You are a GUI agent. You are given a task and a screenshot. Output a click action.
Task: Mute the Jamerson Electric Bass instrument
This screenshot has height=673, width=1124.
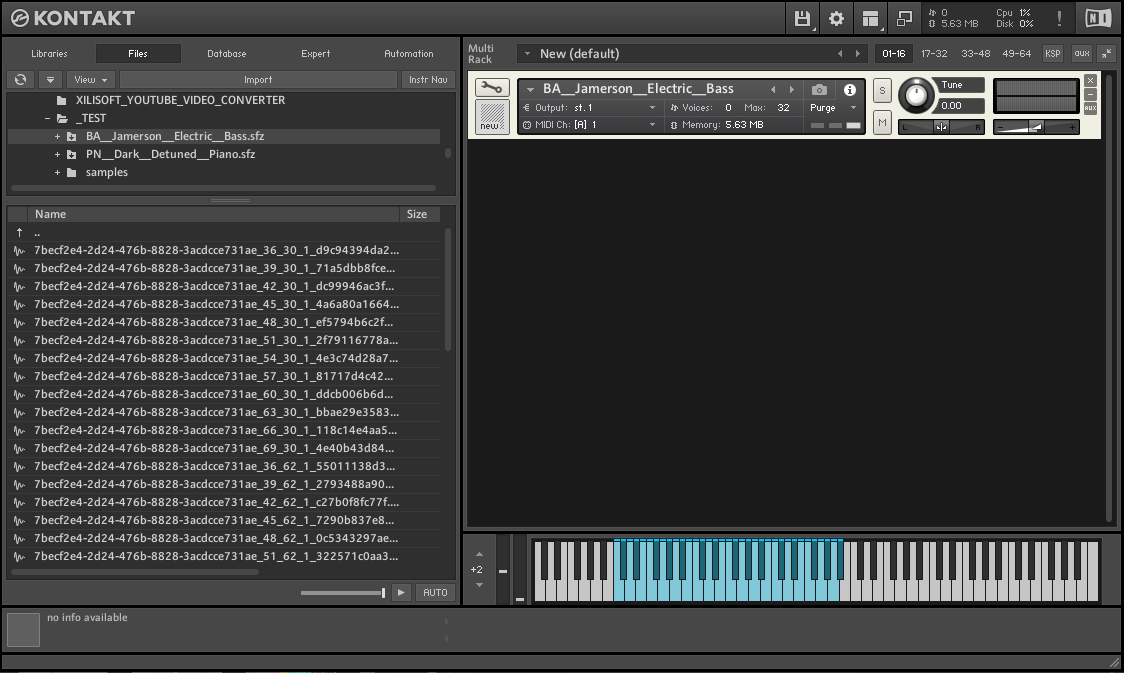click(x=882, y=123)
